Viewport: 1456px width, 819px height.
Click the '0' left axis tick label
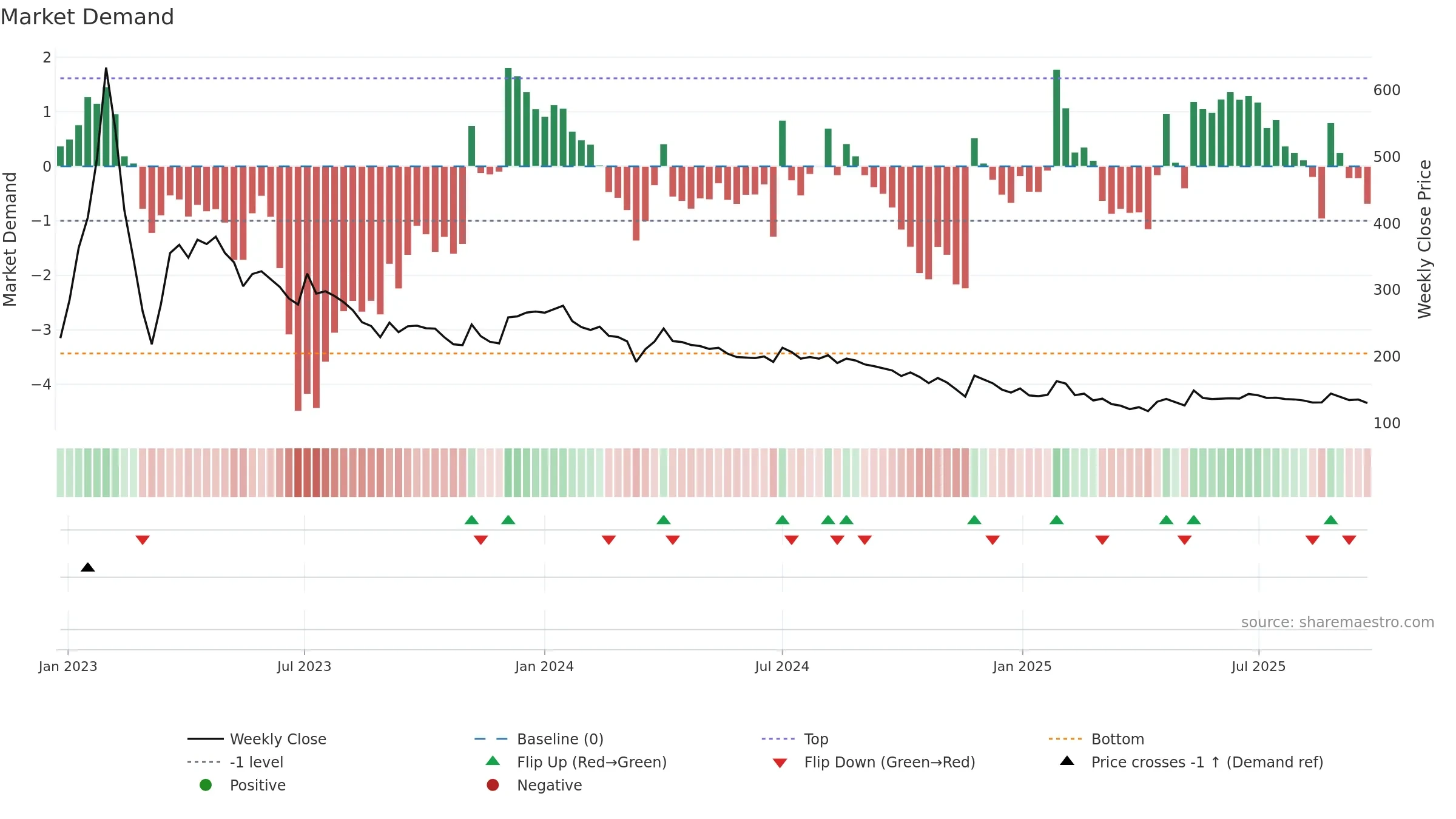(47, 166)
